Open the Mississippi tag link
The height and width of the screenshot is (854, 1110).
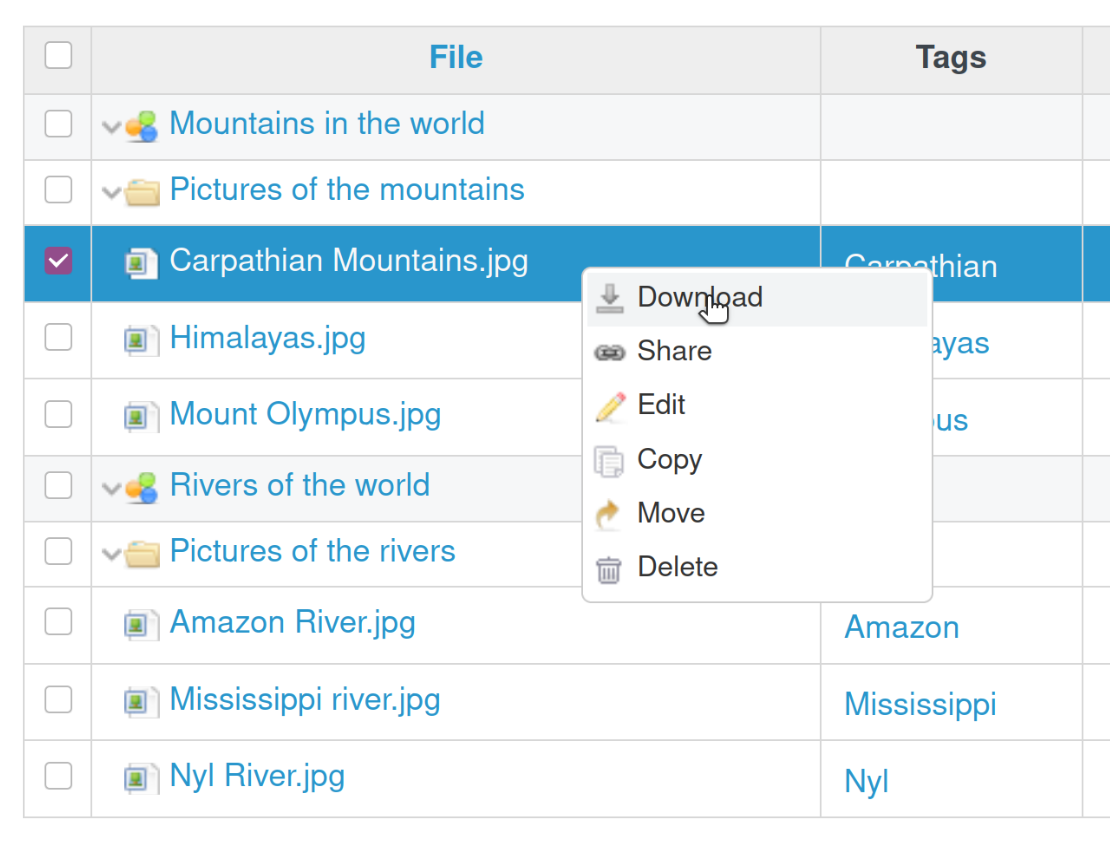click(919, 703)
